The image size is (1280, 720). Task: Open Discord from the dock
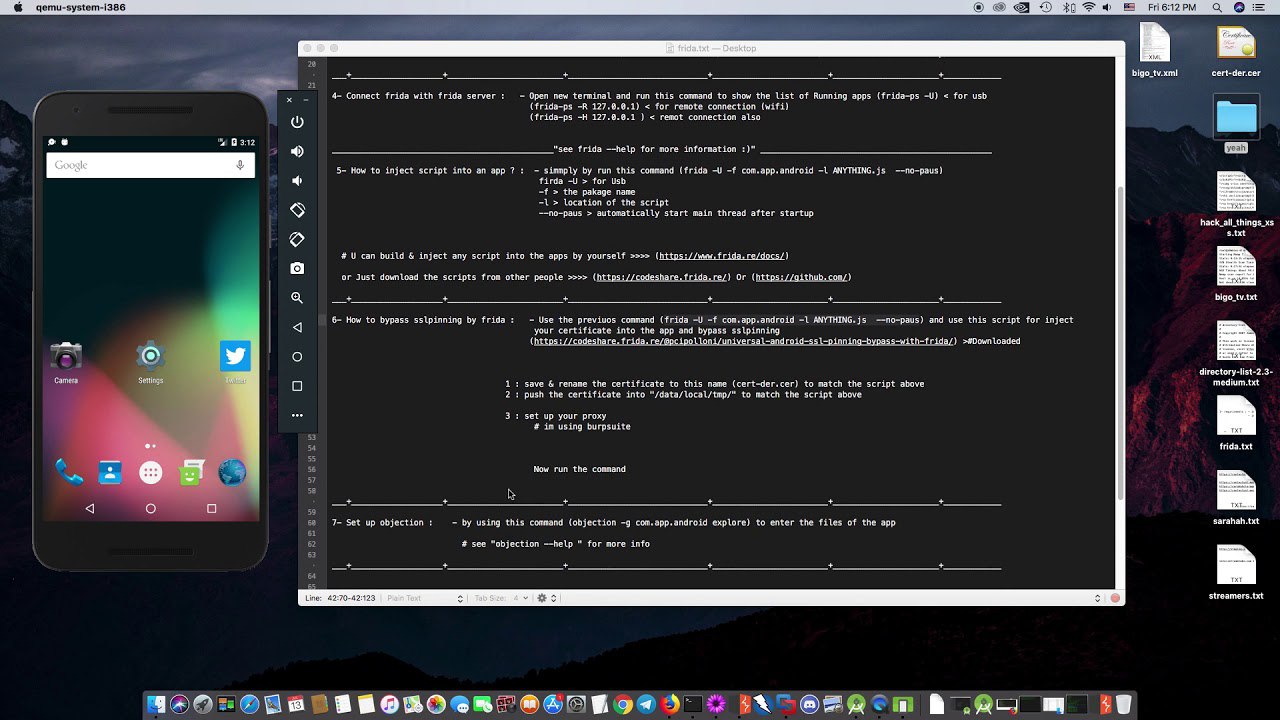(x=809, y=705)
